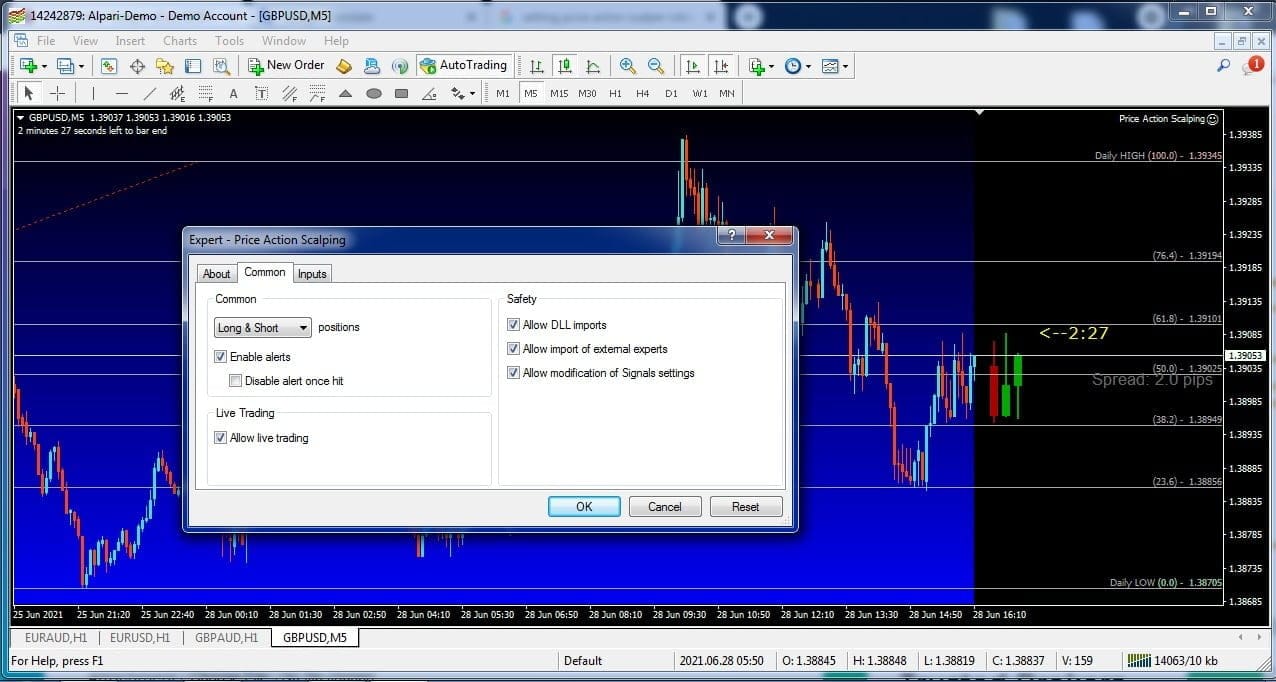Expand the new chart dropdown arrow
Viewport: 1276px width, 682px height.
tap(44, 67)
